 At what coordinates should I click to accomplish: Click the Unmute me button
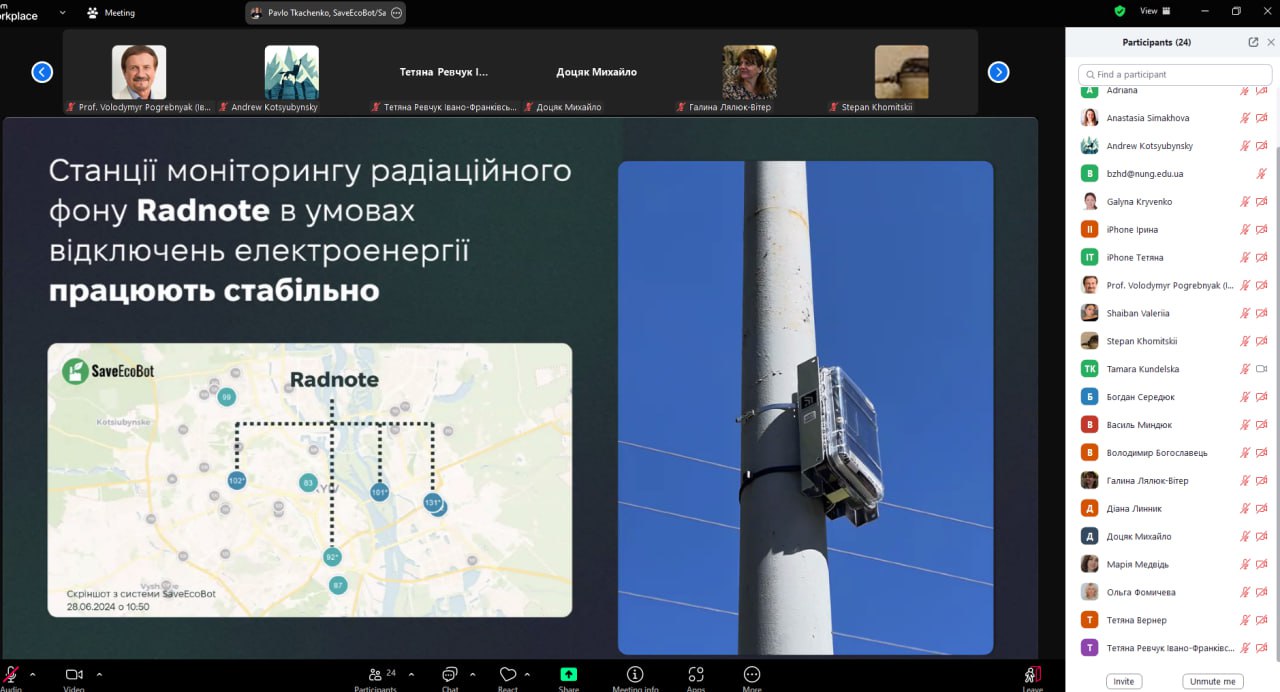(1212, 681)
